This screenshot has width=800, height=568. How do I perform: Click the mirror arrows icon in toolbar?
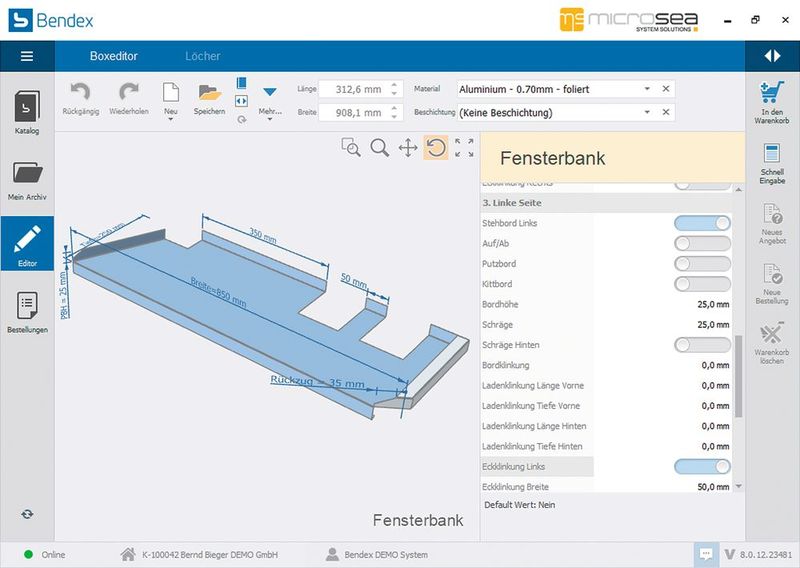pyautogui.click(x=241, y=101)
